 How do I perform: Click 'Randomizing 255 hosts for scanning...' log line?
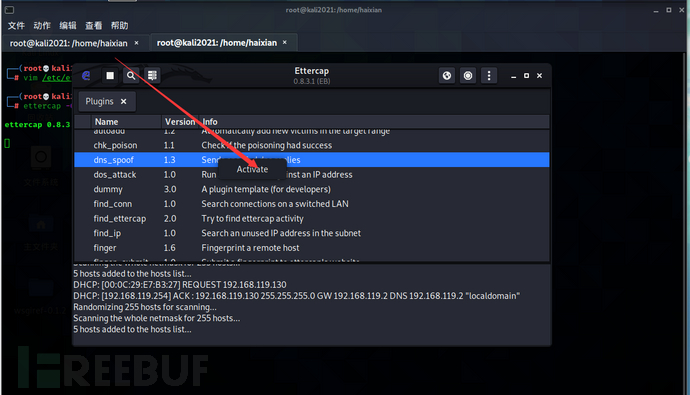pos(144,307)
